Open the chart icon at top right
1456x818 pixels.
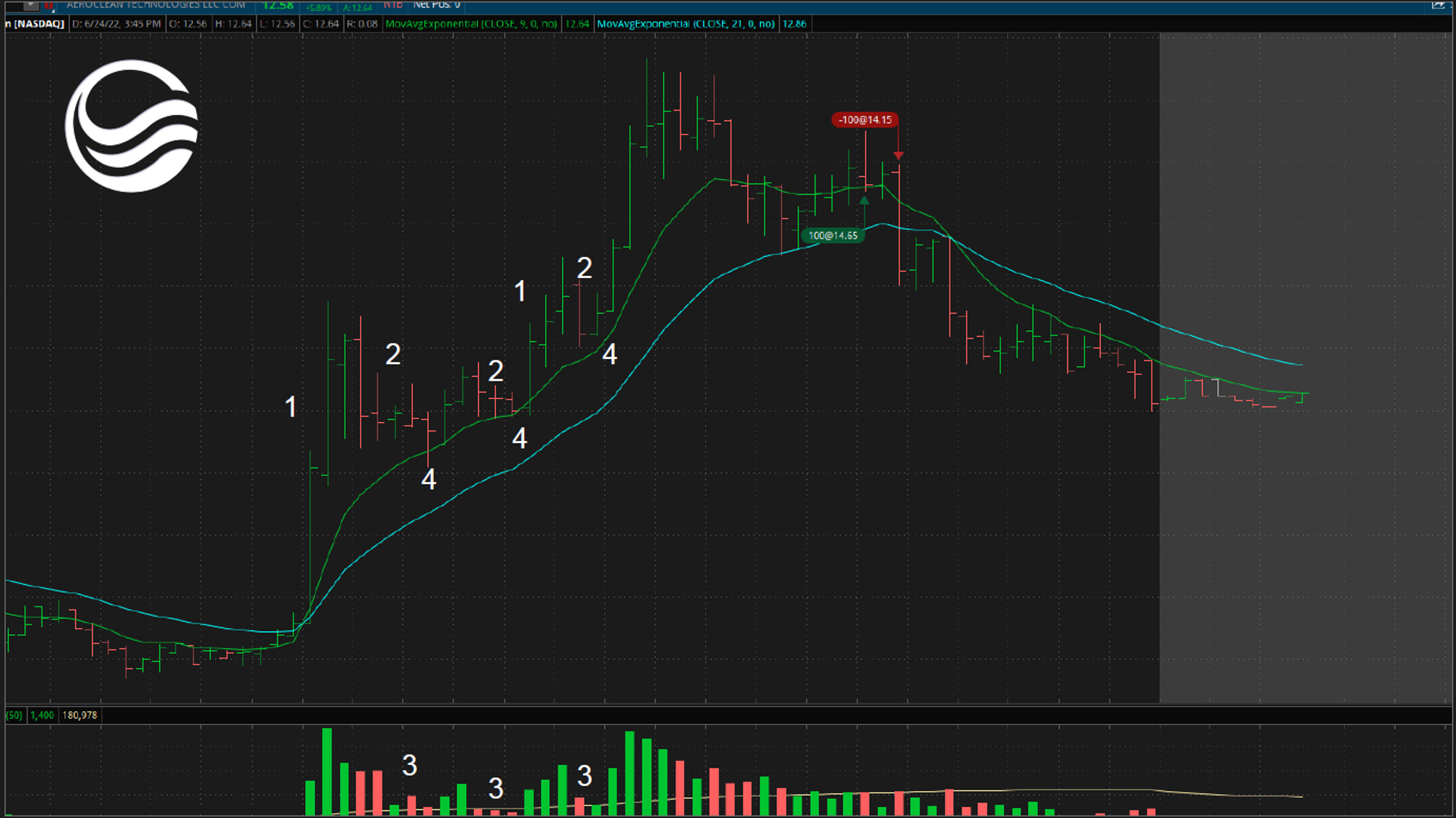pos(1439,5)
